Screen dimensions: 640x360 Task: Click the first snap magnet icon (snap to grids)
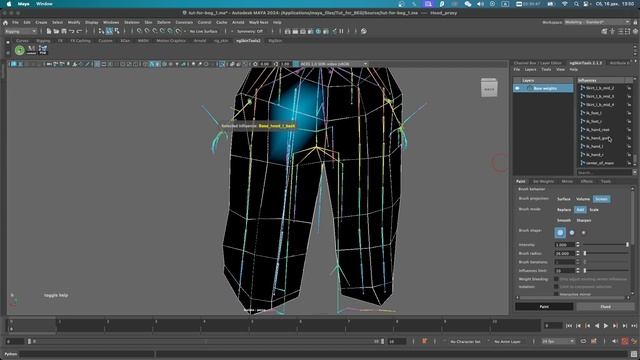click(x=140, y=31)
